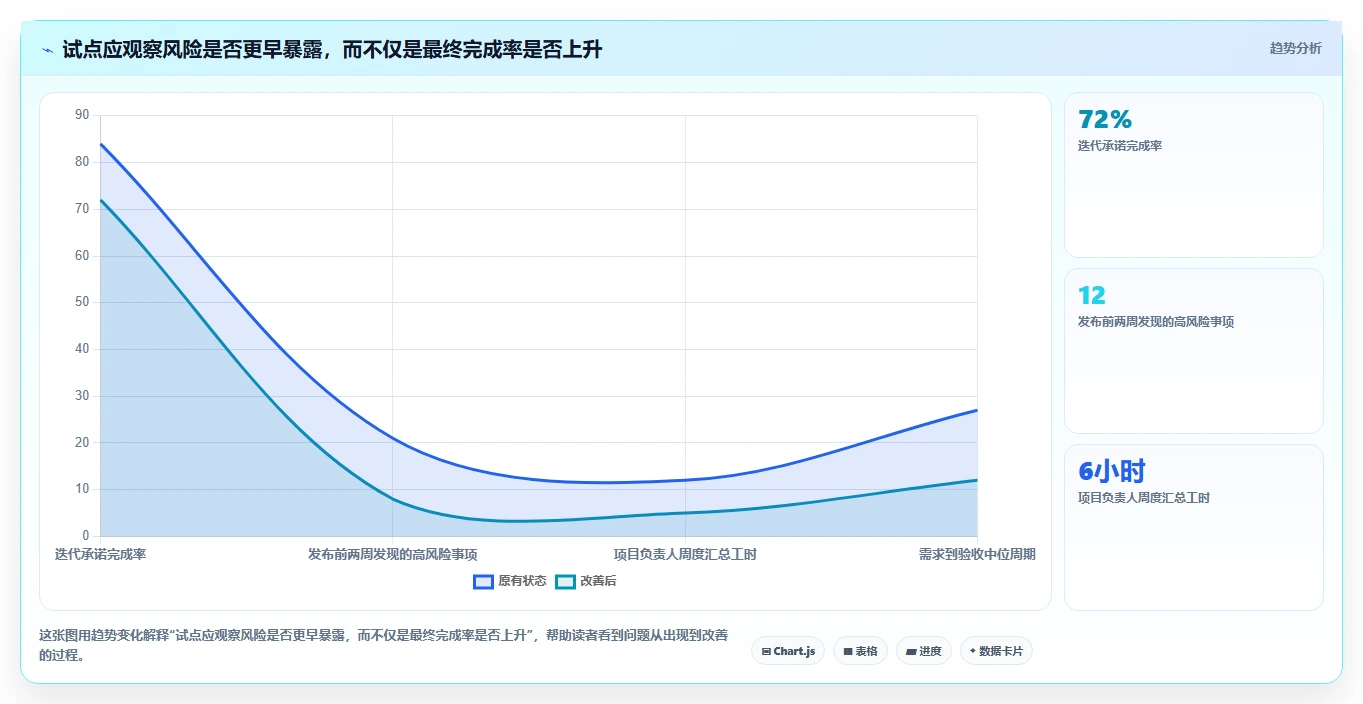Click x-axis label 发布前两周发现的高风险事项

(392, 554)
